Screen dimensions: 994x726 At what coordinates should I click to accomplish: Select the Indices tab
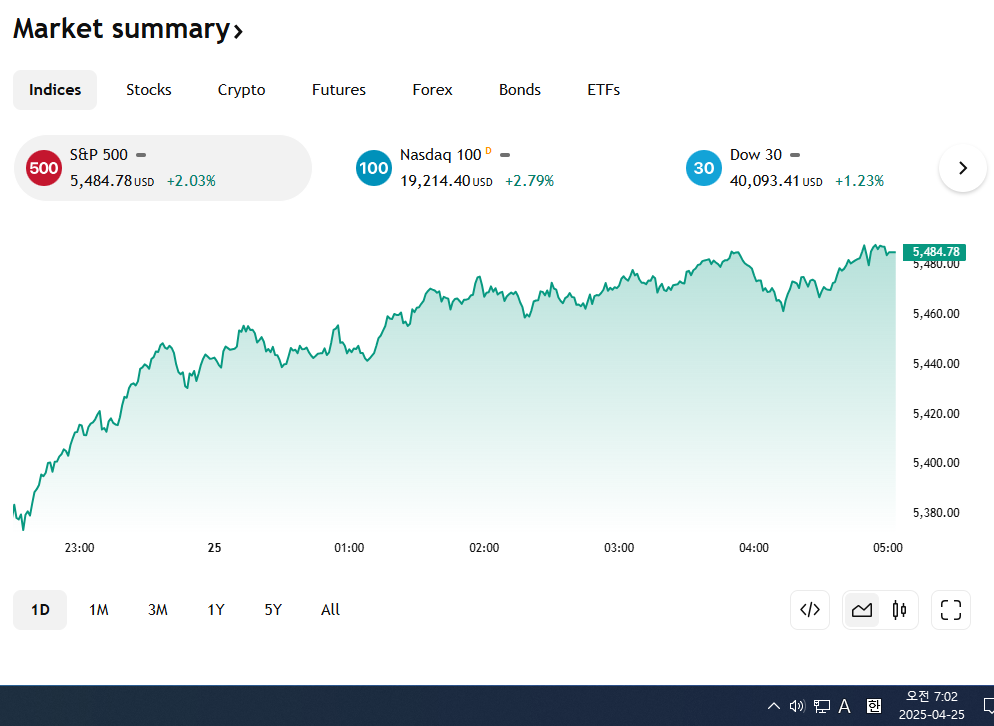55,90
